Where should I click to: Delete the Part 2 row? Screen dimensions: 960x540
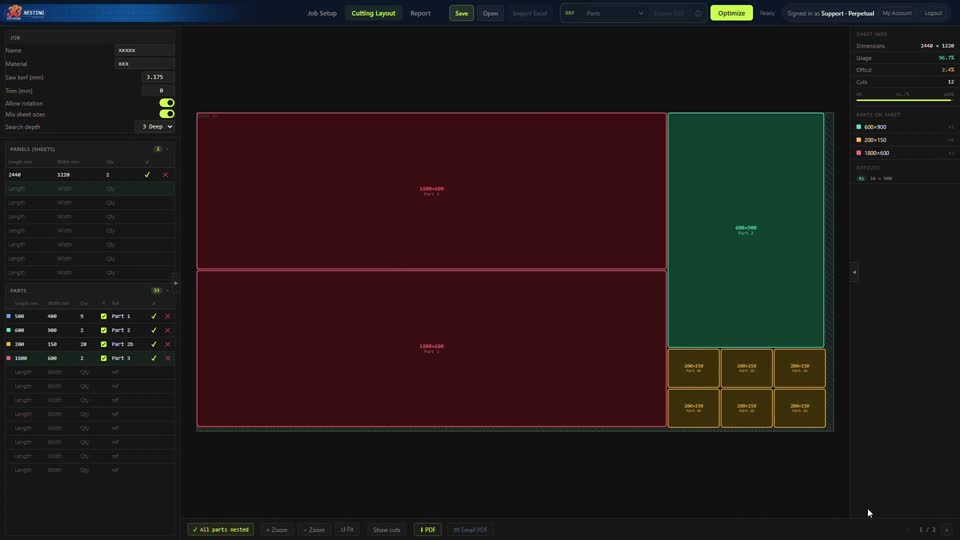168,331
